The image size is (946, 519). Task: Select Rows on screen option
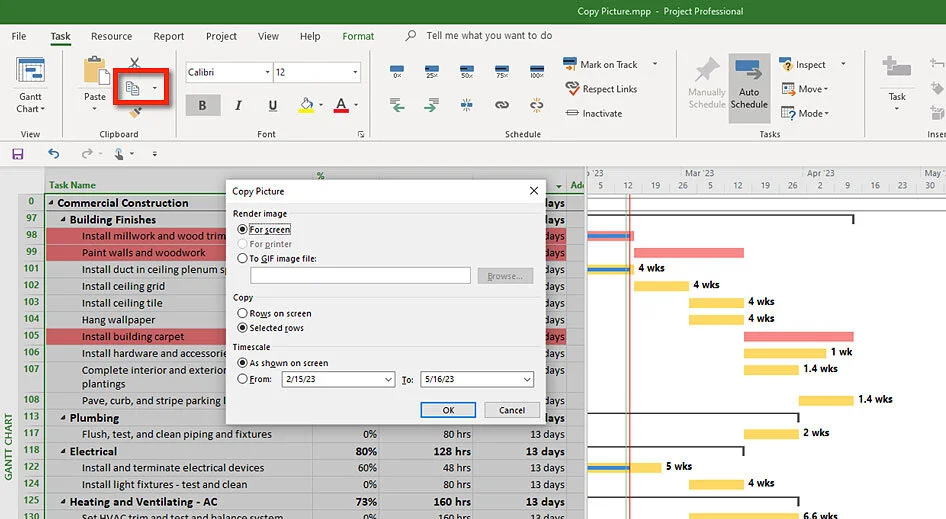pyautogui.click(x=242, y=313)
